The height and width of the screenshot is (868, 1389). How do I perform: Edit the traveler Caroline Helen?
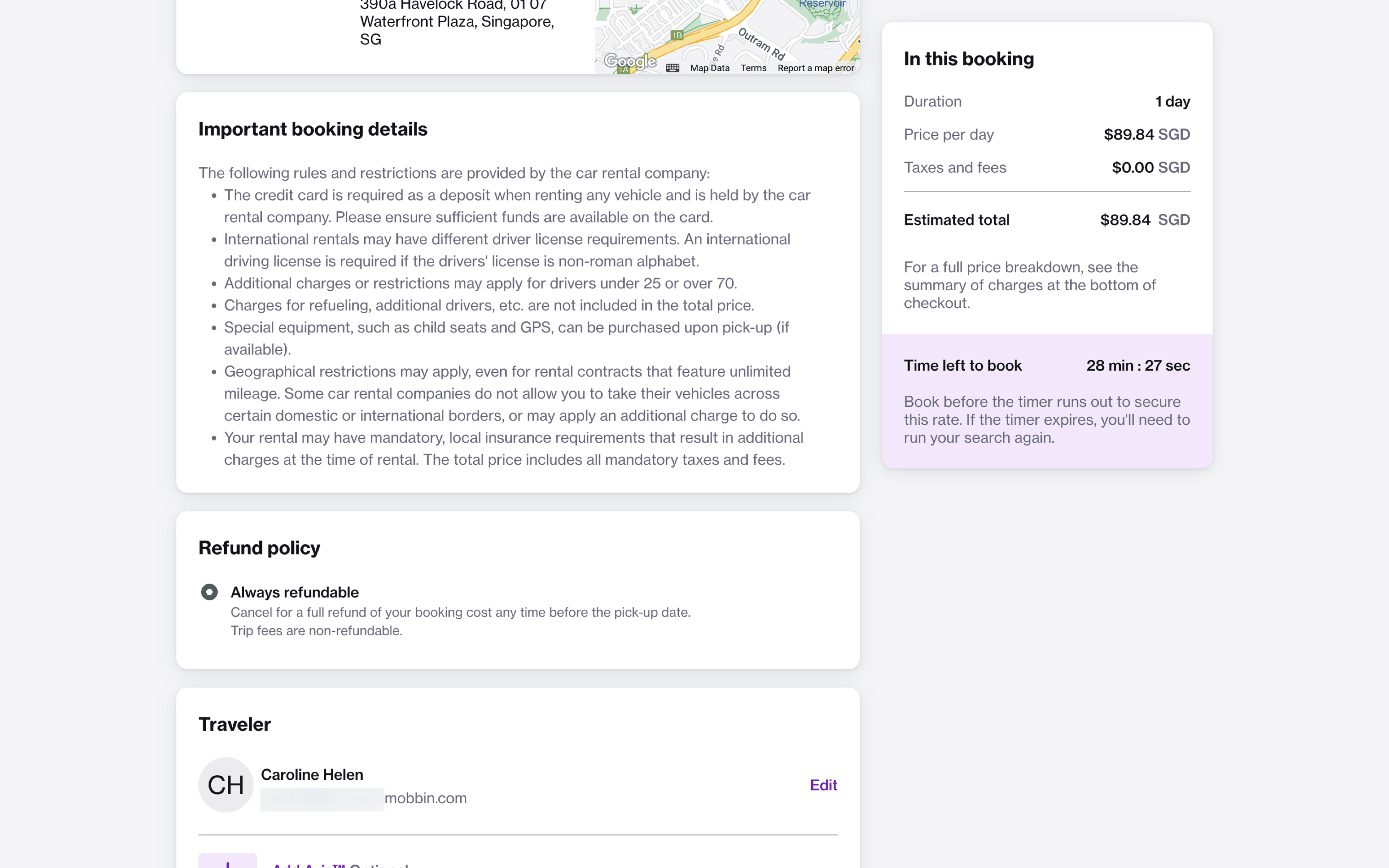(823, 785)
